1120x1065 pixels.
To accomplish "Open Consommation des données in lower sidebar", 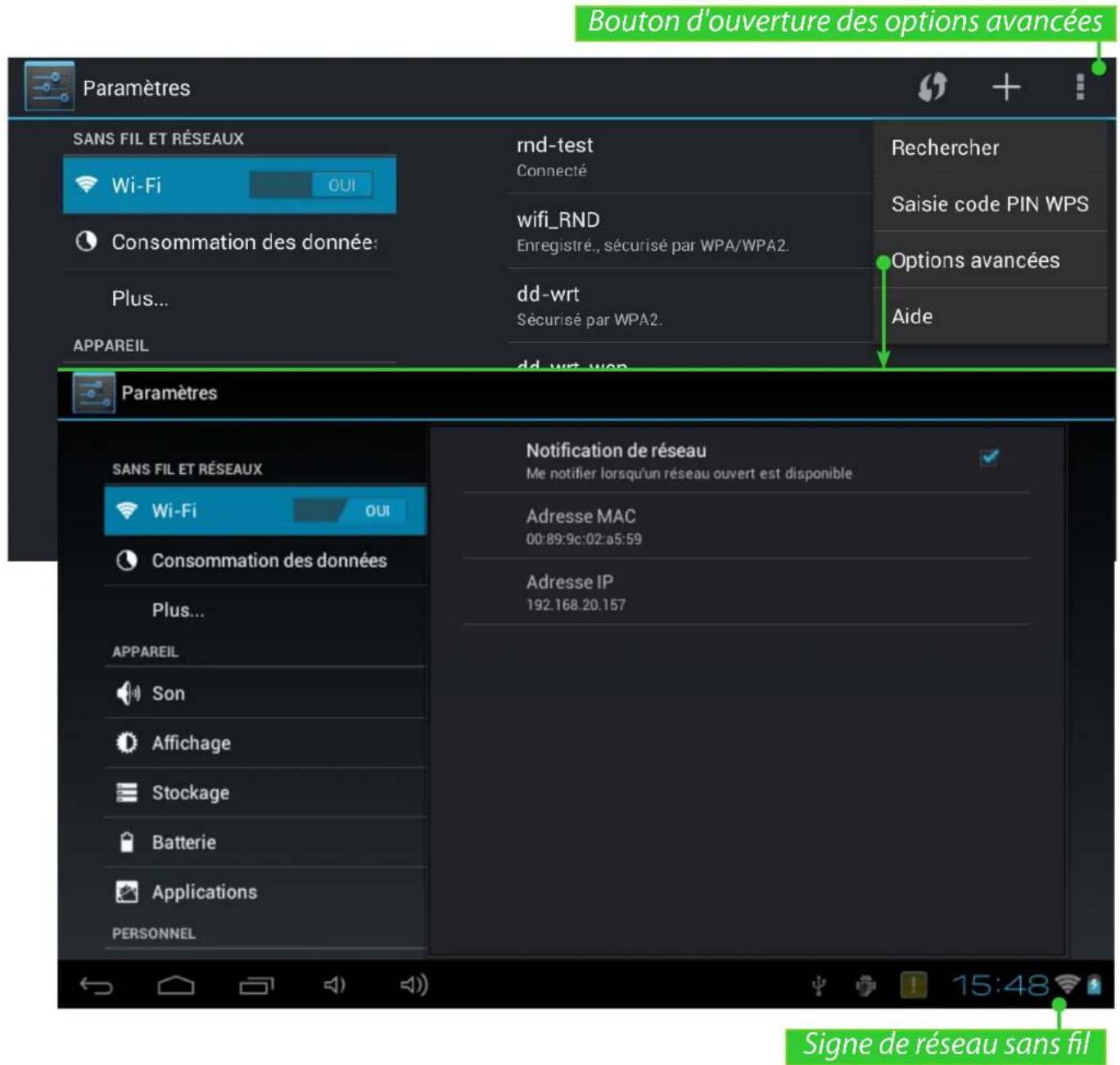I will click(x=265, y=560).
